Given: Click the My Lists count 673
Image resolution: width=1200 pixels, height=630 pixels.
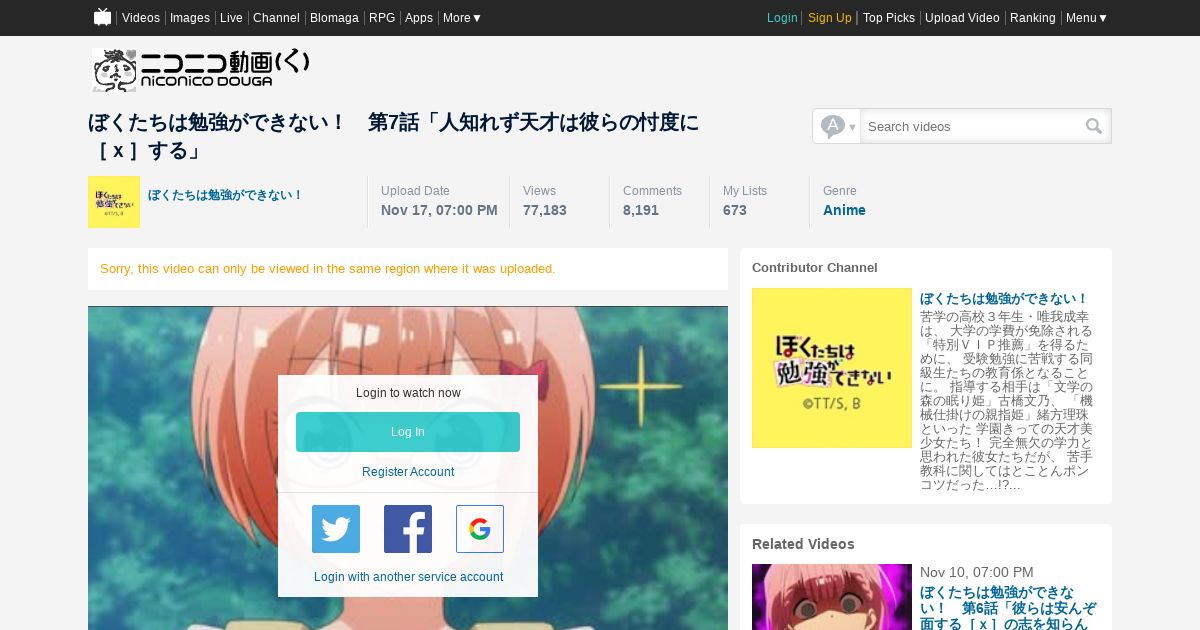Looking at the screenshot, I should pos(735,210).
